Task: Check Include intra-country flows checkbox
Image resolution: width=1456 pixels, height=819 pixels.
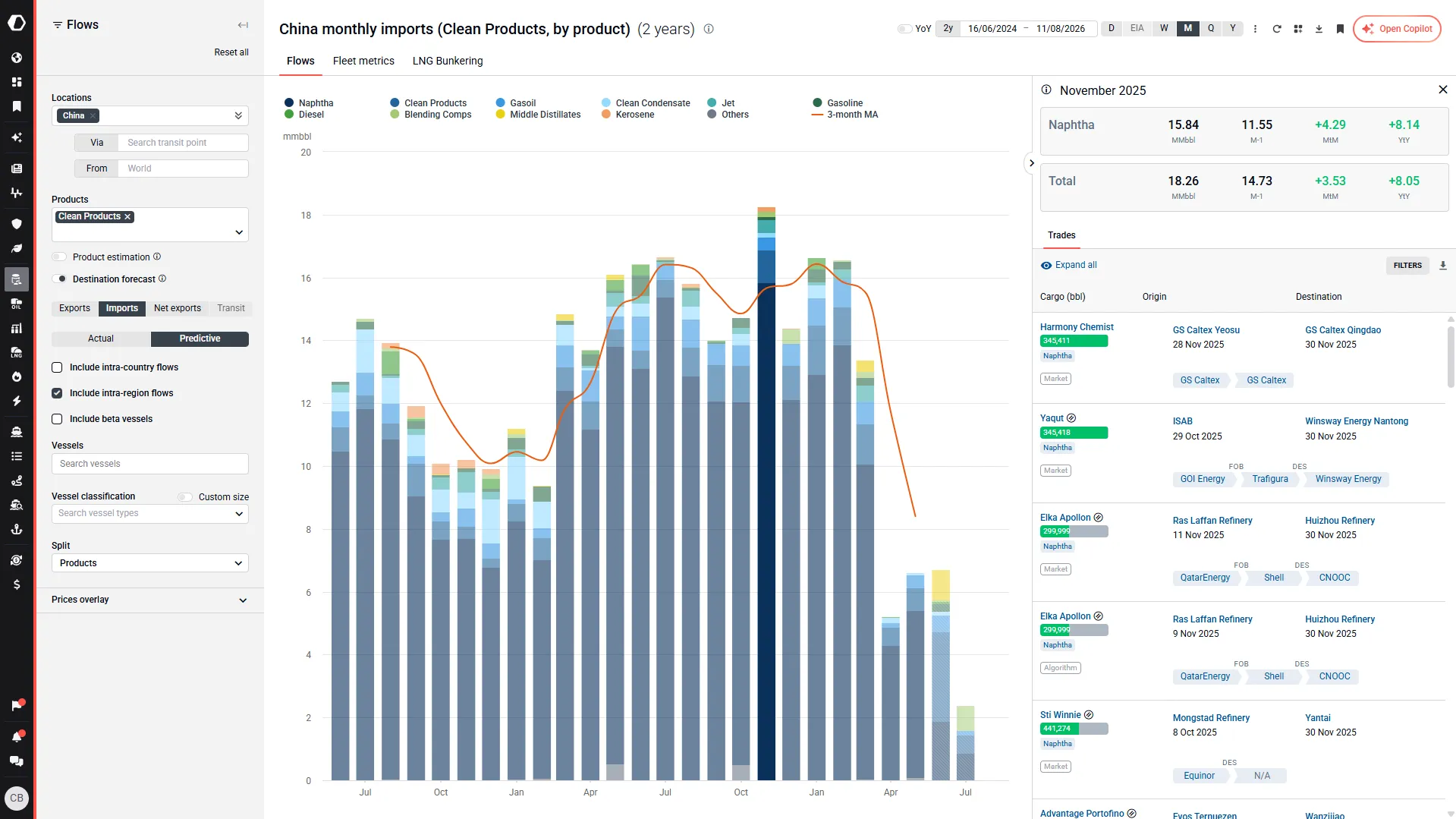Action: pos(57,367)
